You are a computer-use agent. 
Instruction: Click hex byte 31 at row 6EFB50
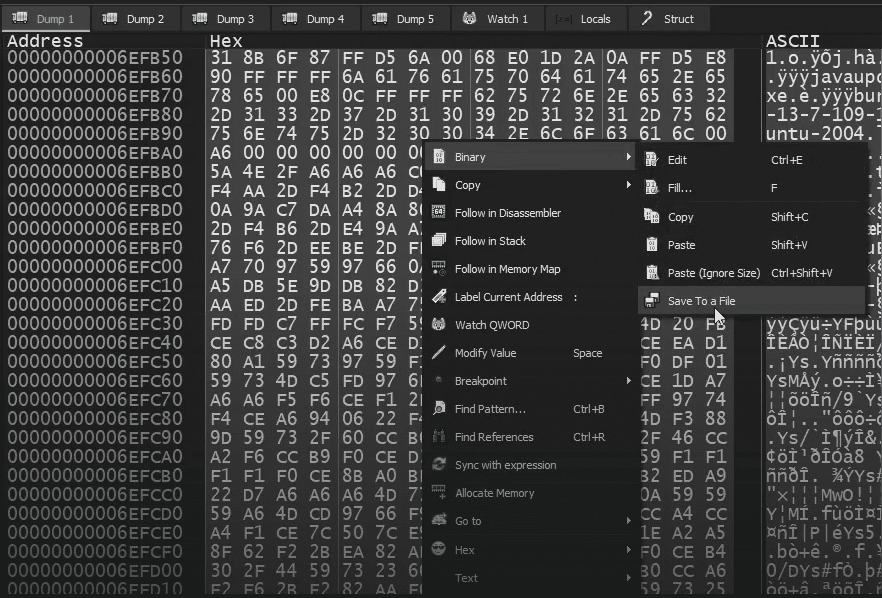click(x=220, y=57)
